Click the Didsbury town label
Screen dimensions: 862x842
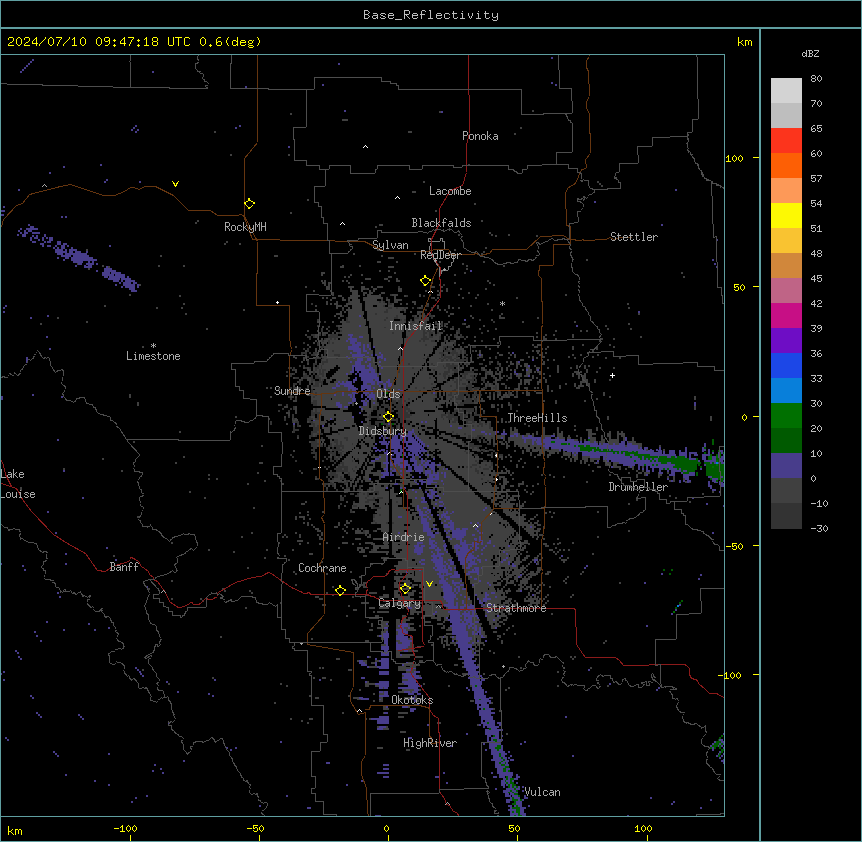(x=383, y=431)
